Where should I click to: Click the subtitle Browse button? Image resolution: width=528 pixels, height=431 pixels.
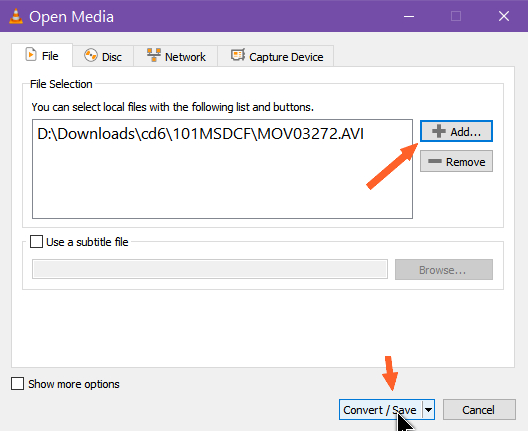pyautogui.click(x=444, y=270)
